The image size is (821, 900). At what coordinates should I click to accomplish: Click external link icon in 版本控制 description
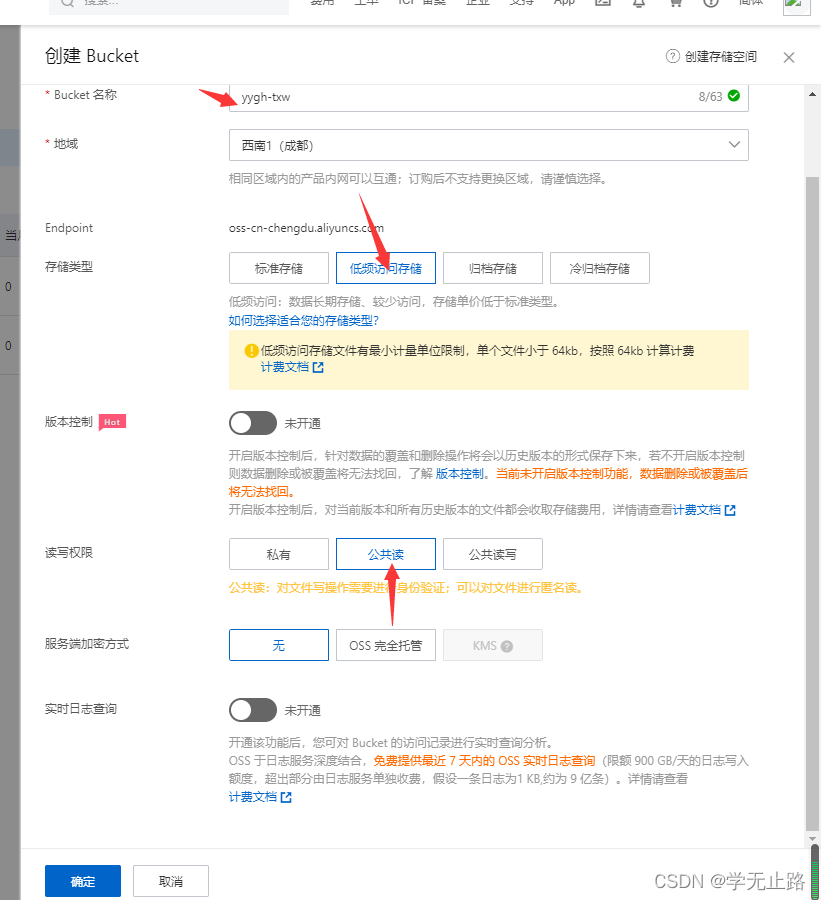[730, 510]
